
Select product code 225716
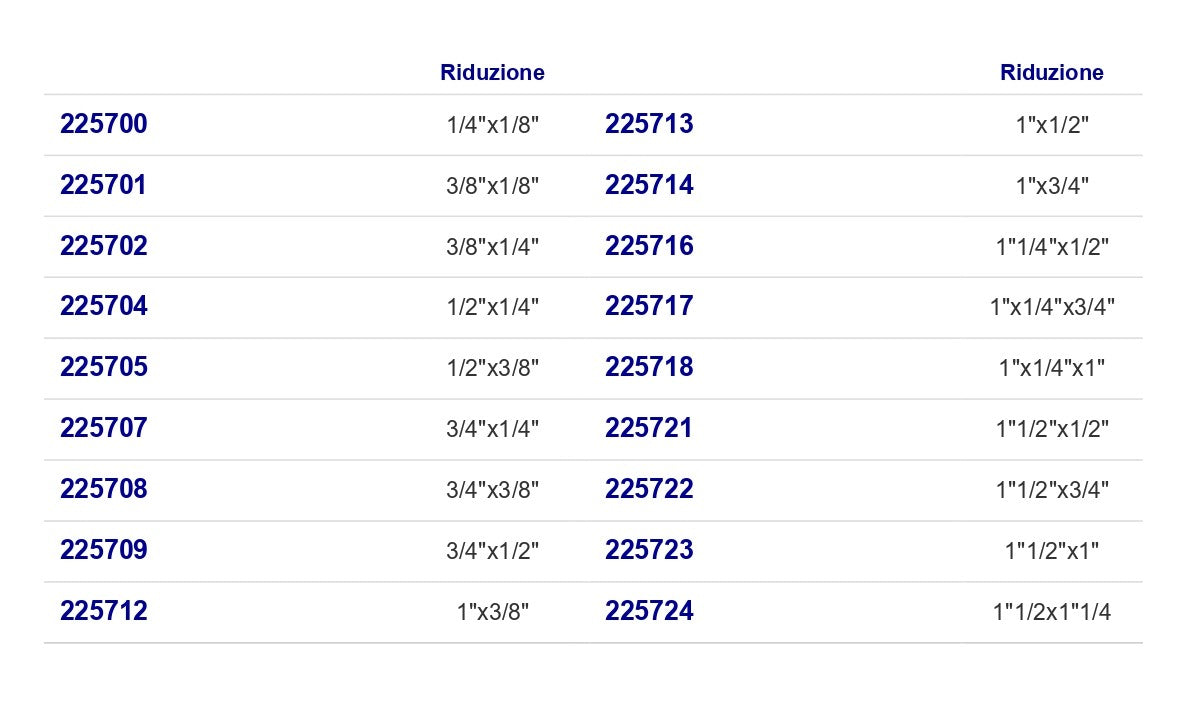tap(649, 246)
